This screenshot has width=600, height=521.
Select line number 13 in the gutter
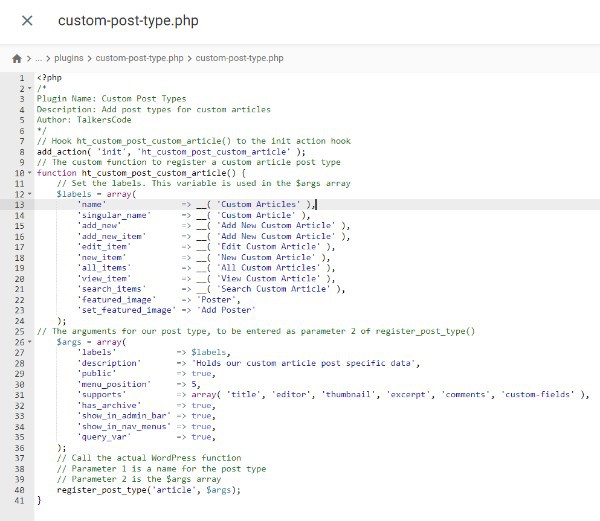coord(20,205)
